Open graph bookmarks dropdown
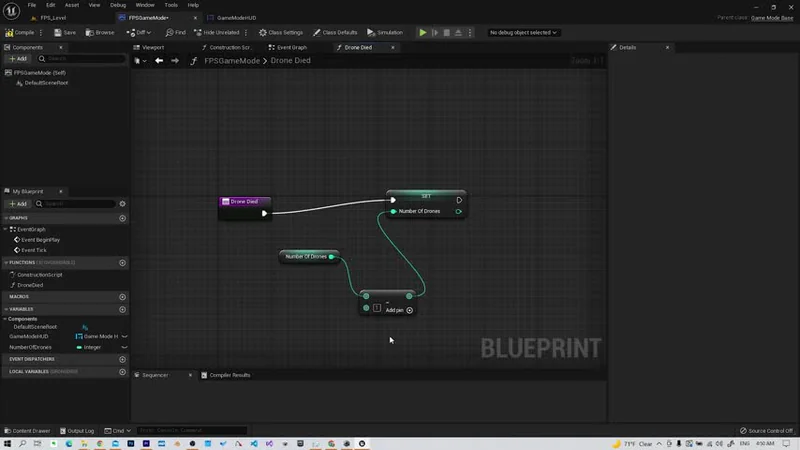 (x=140, y=61)
